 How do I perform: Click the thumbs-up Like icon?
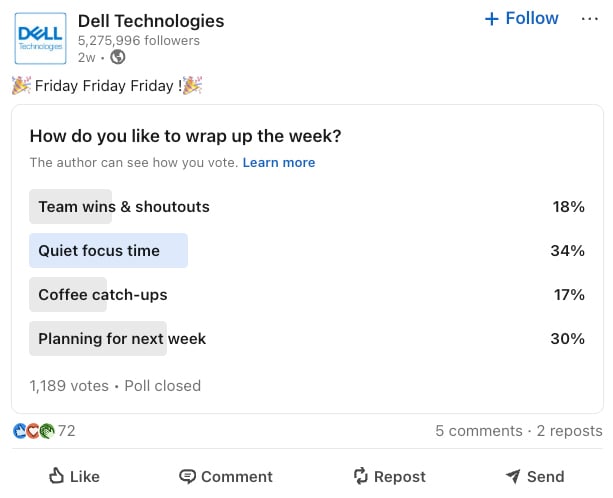coord(57,476)
